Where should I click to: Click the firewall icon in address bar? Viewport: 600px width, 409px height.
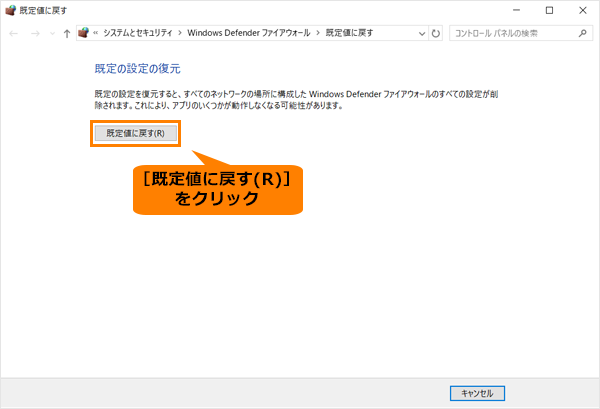click(83, 33)
